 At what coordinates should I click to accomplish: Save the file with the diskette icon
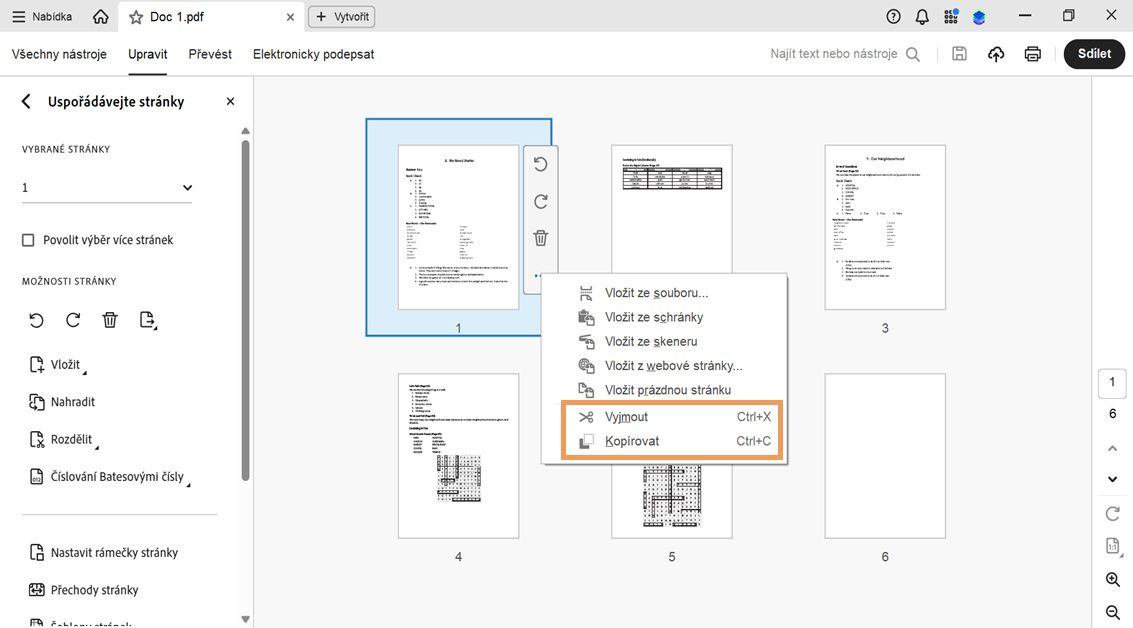coord(959,53)
